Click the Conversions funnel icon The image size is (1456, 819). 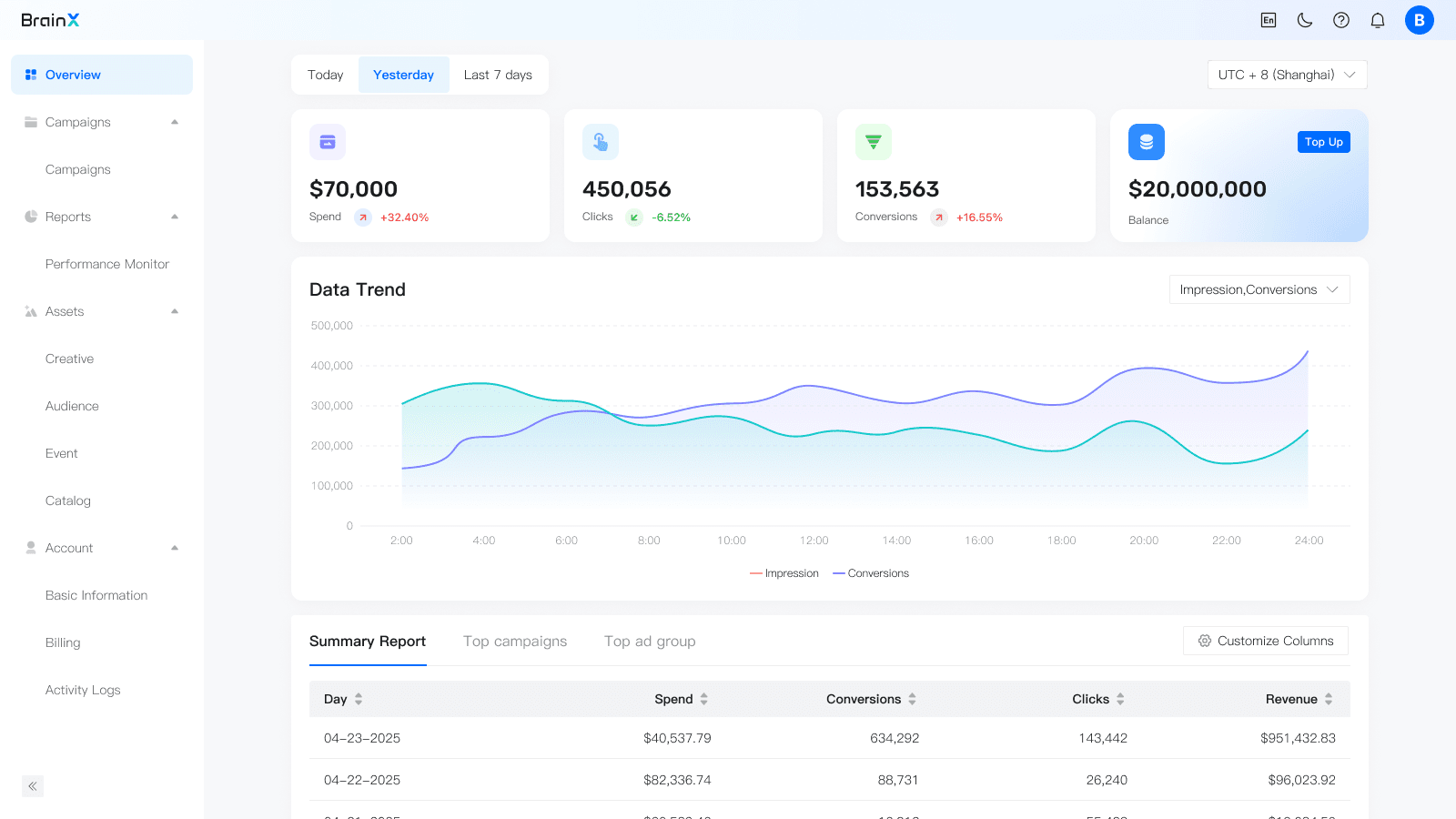(x=874, y=142)
